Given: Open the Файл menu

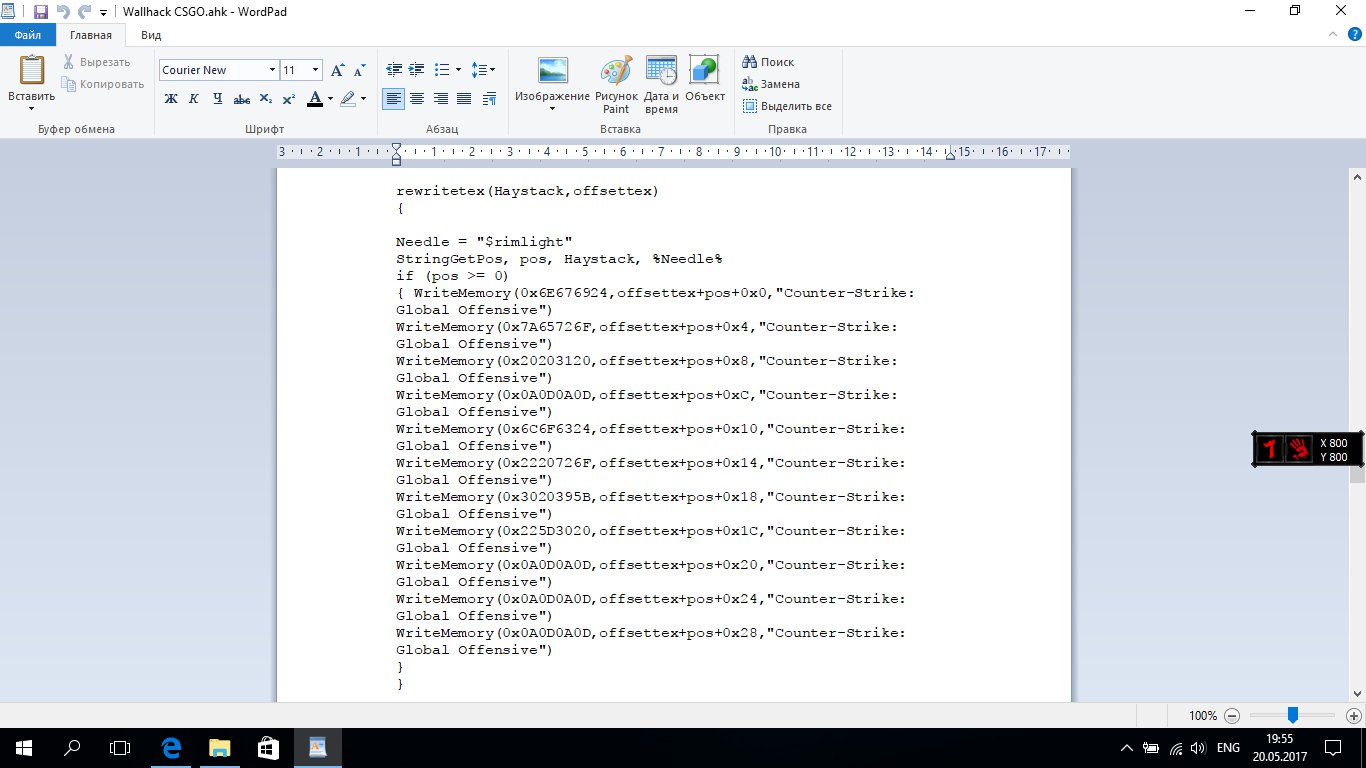Looking at the screenshot, I should point(27,35).
